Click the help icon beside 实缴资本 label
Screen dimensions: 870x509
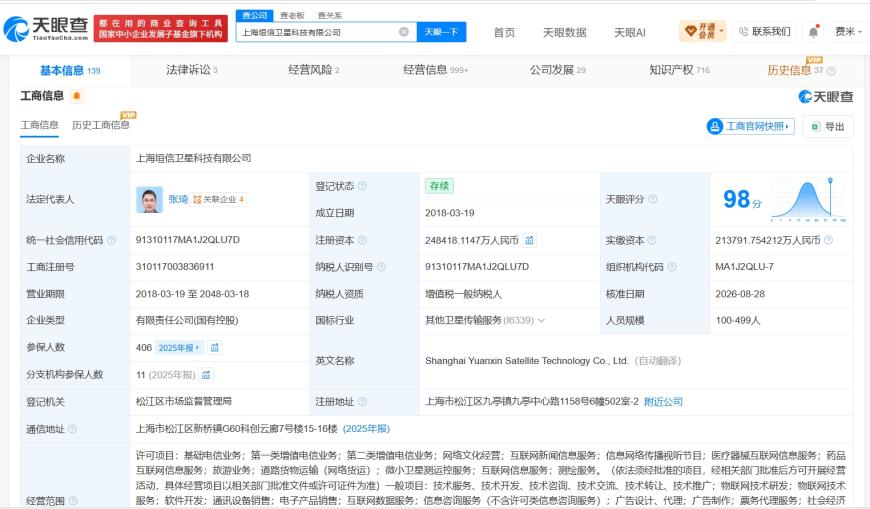[x=652, y=240]
